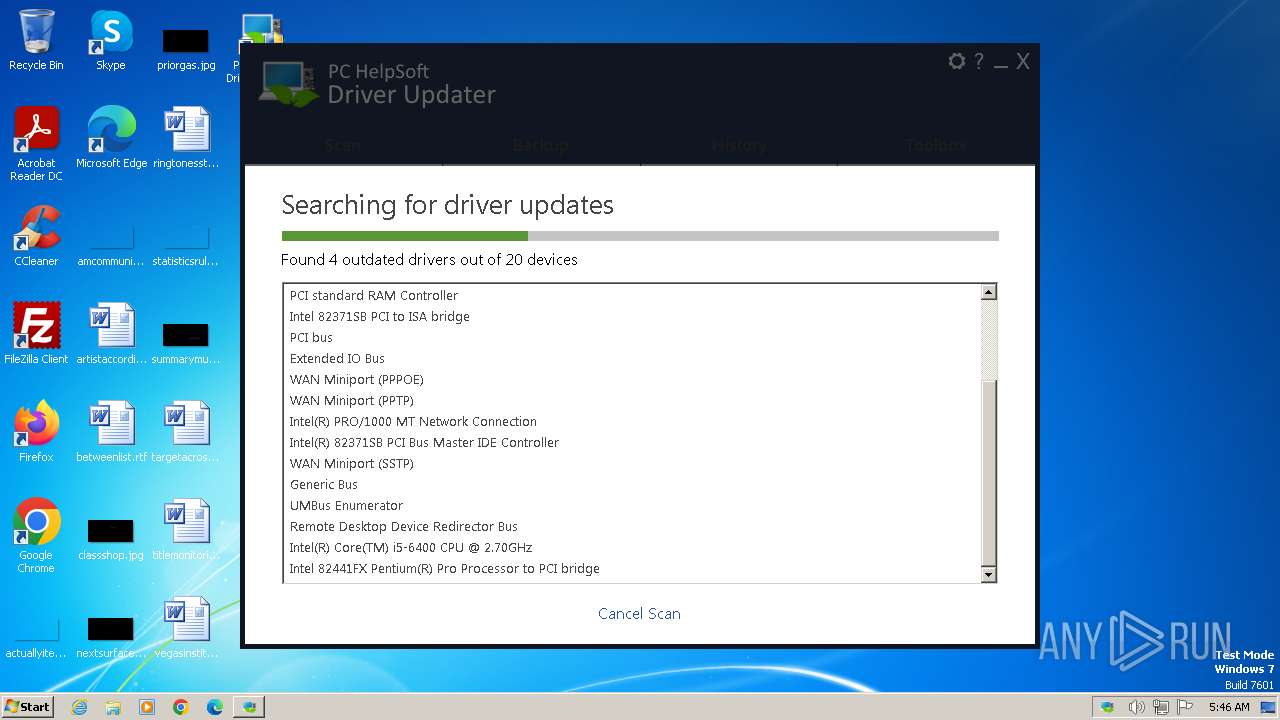Cancel the driver scan

639,614
